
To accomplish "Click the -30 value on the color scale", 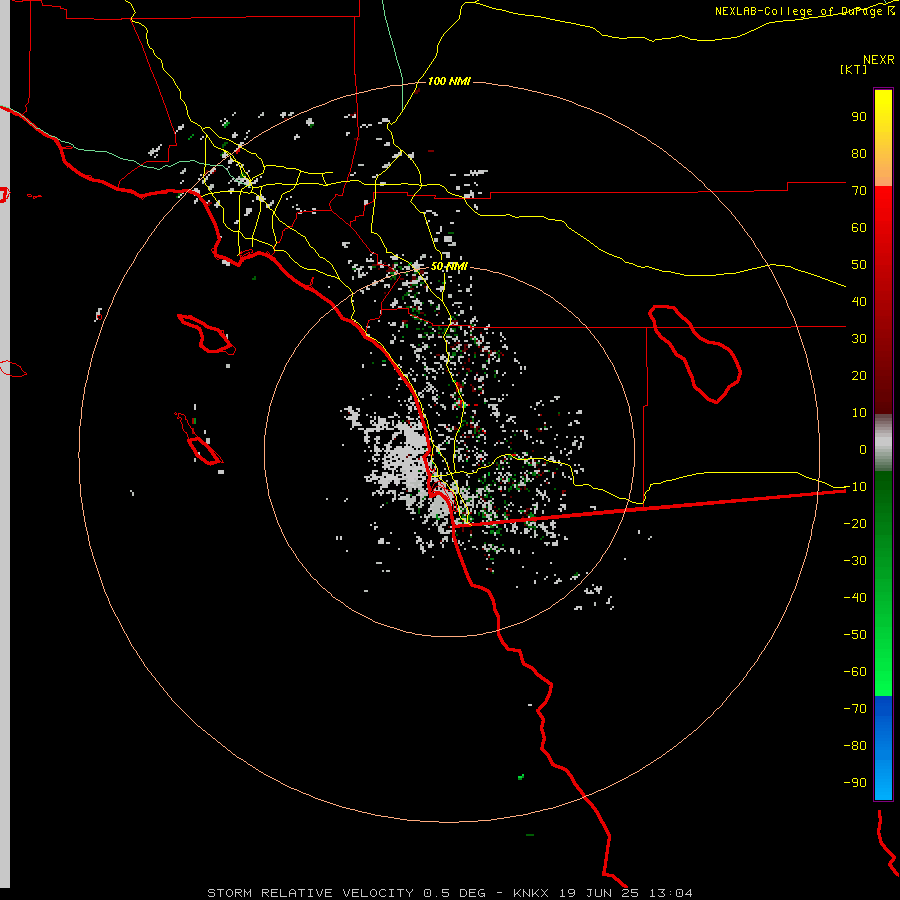I will tap(855, 561).
